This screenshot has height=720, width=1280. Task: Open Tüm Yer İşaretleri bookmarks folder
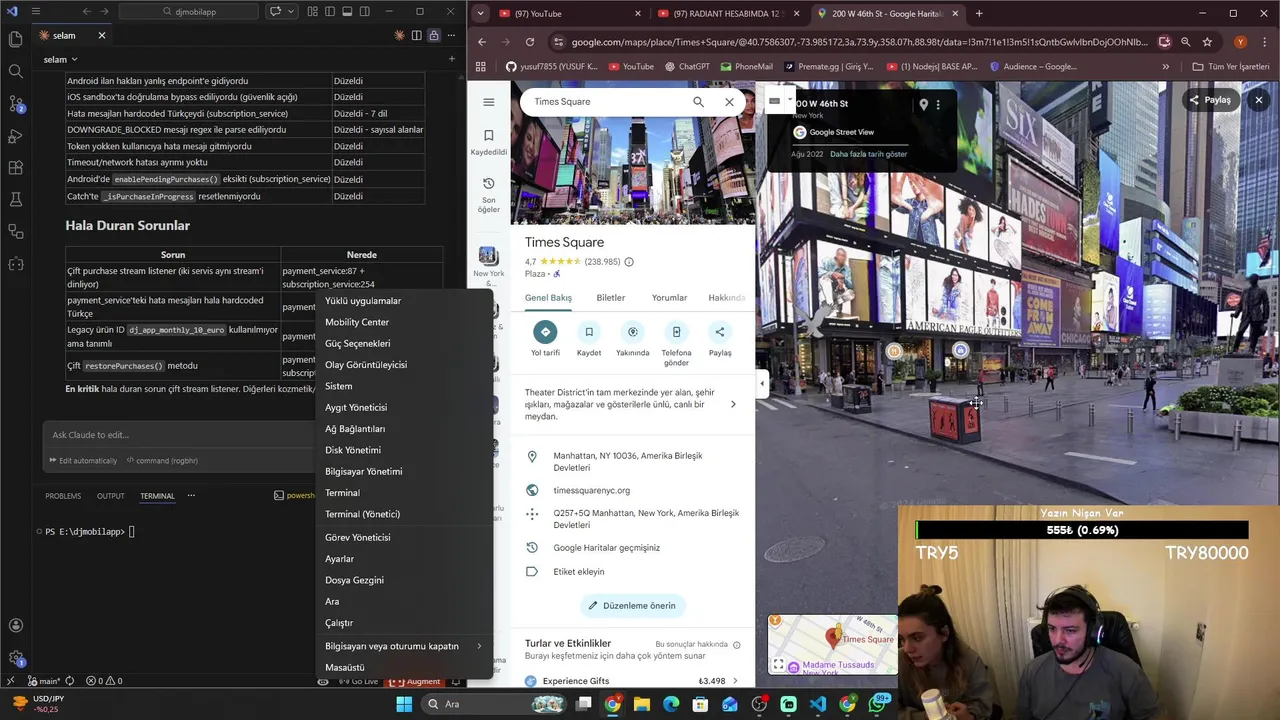coord(1231,67)
